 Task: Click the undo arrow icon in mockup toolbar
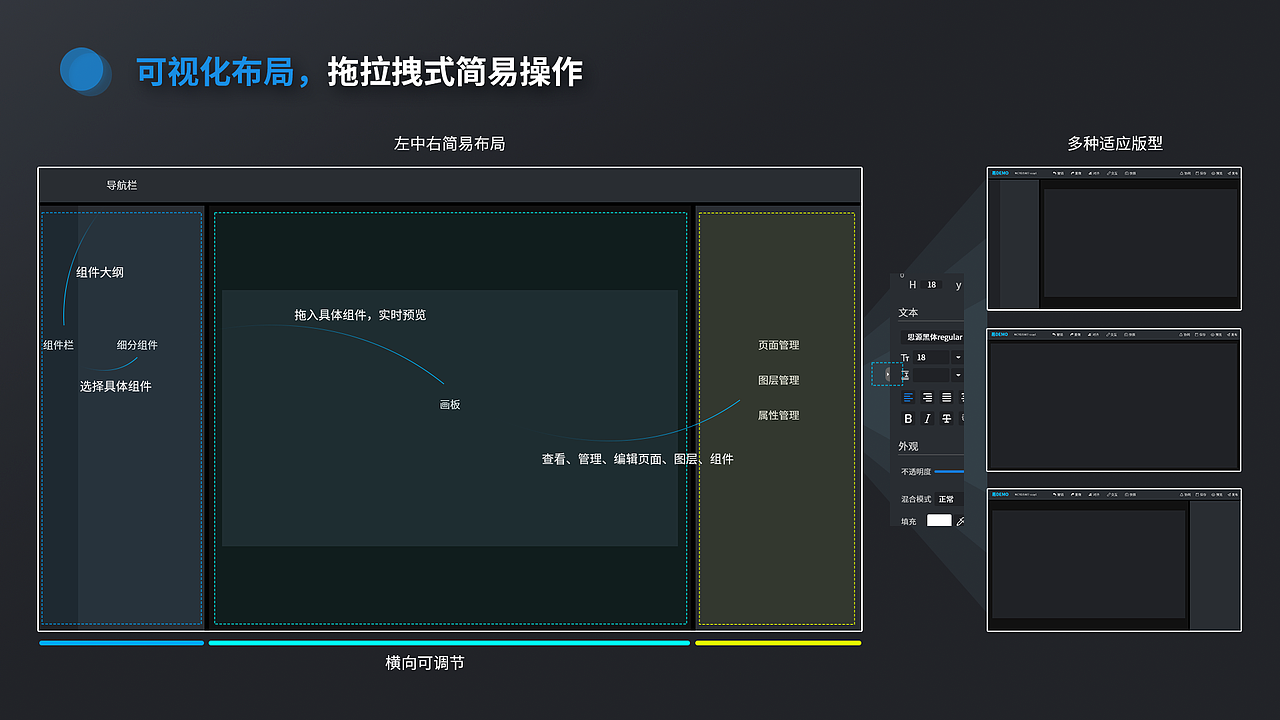click(x=1054, y=173)
